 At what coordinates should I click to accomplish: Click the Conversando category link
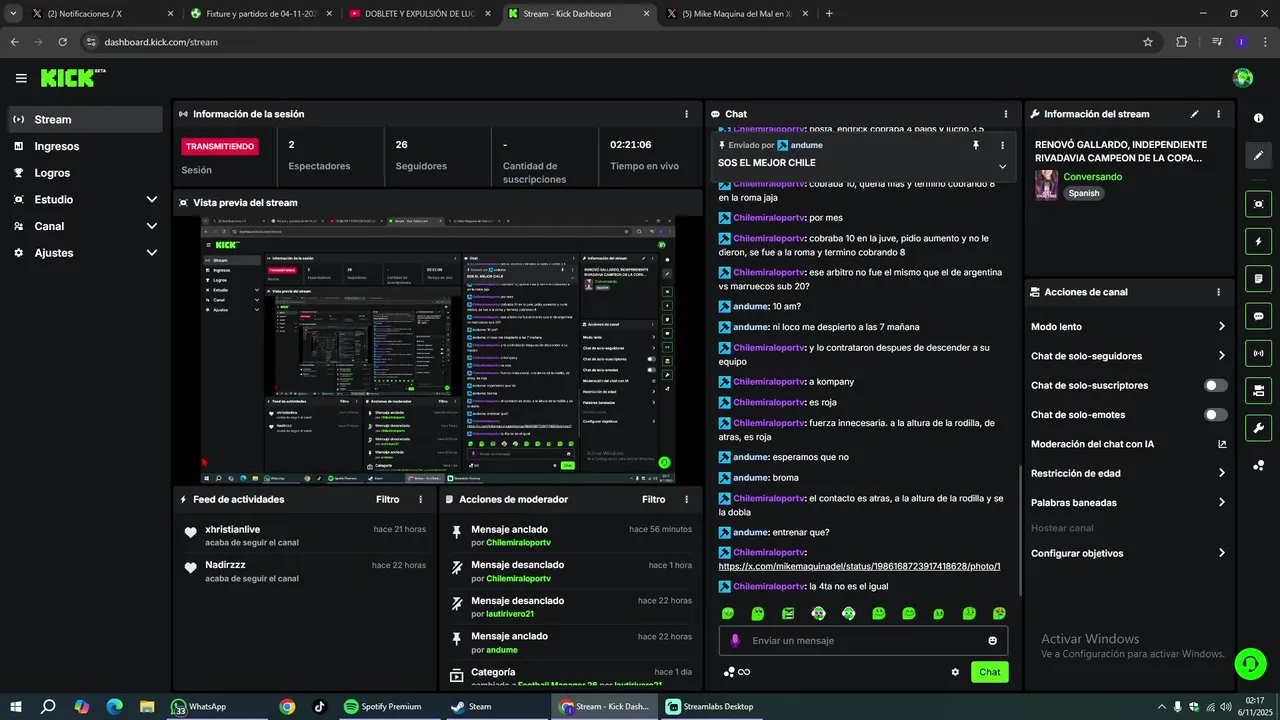(x=1092, y=177)
